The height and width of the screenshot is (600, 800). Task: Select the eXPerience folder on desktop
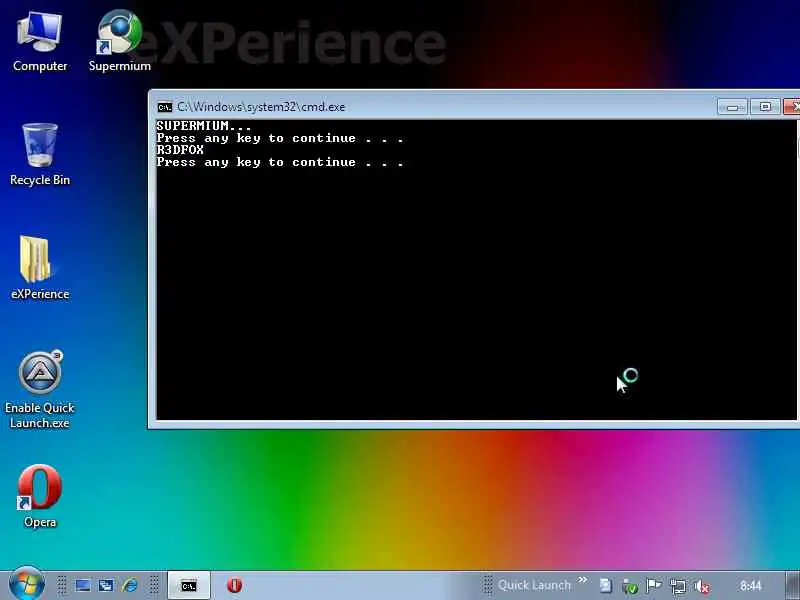[x=40, y=268]
